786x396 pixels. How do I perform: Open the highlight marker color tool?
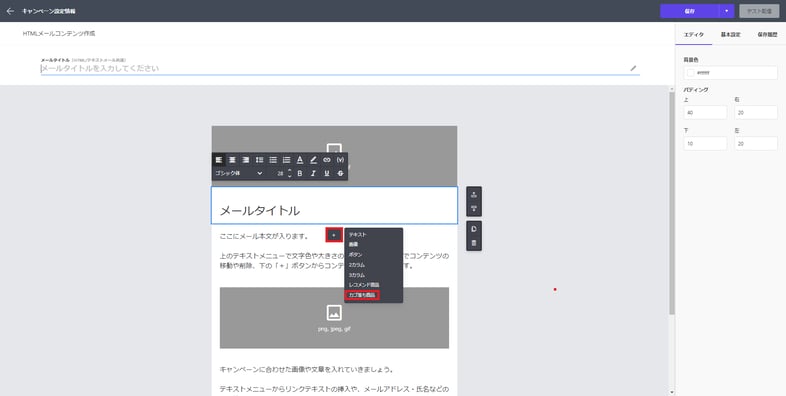(x=313, y=160)
